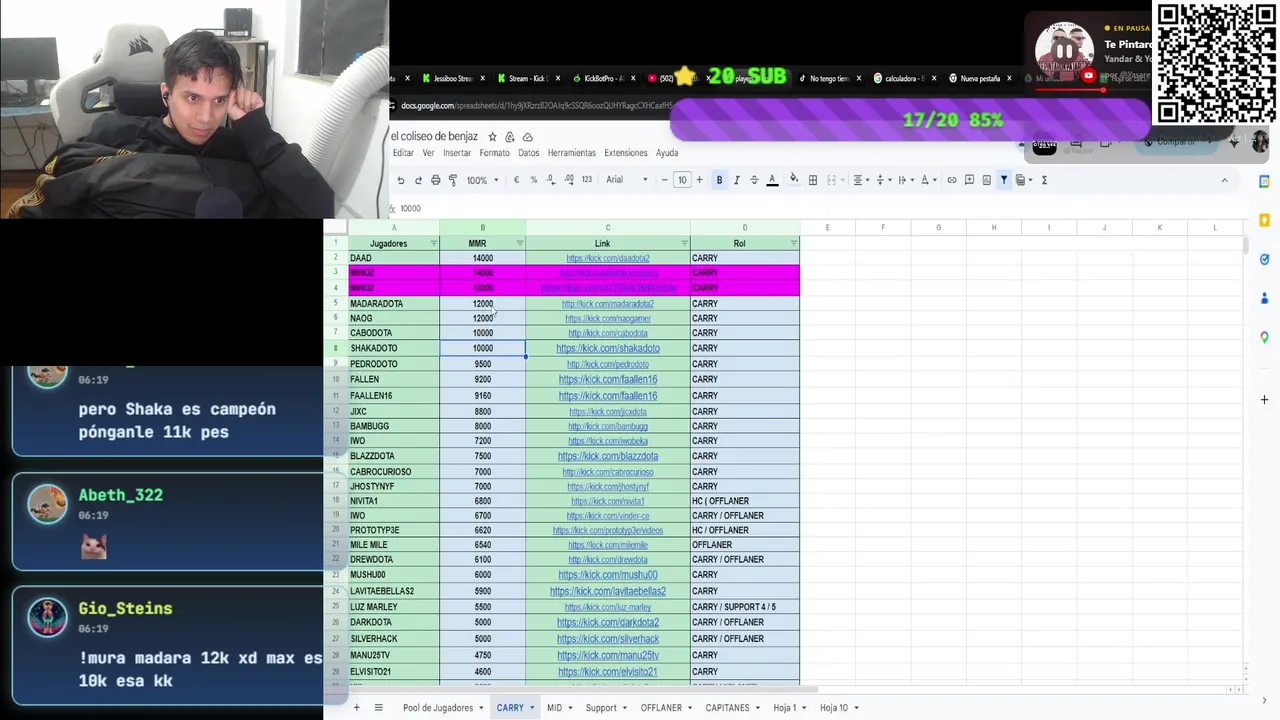Open the Herramientas menu
Image resolution: width=1280 pixels, height=720 pixels.
click(572, 153)
